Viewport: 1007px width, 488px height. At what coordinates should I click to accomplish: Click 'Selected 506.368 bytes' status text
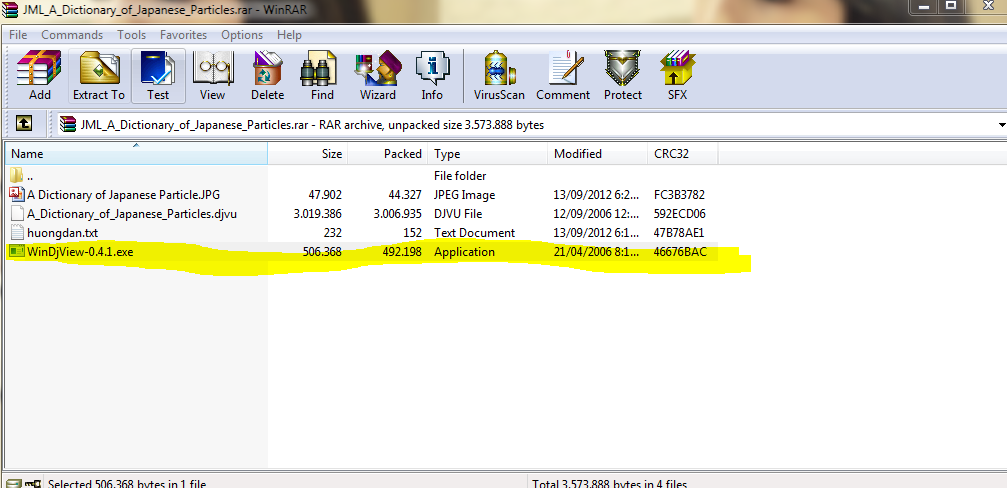point(127,484)
